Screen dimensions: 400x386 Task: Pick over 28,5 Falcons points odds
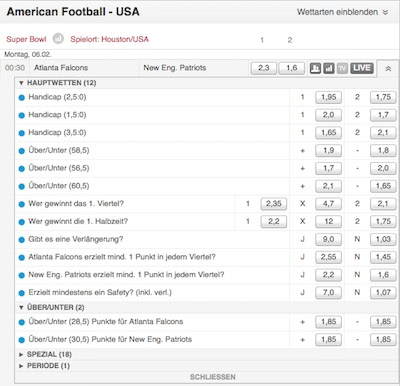(328, 322)
